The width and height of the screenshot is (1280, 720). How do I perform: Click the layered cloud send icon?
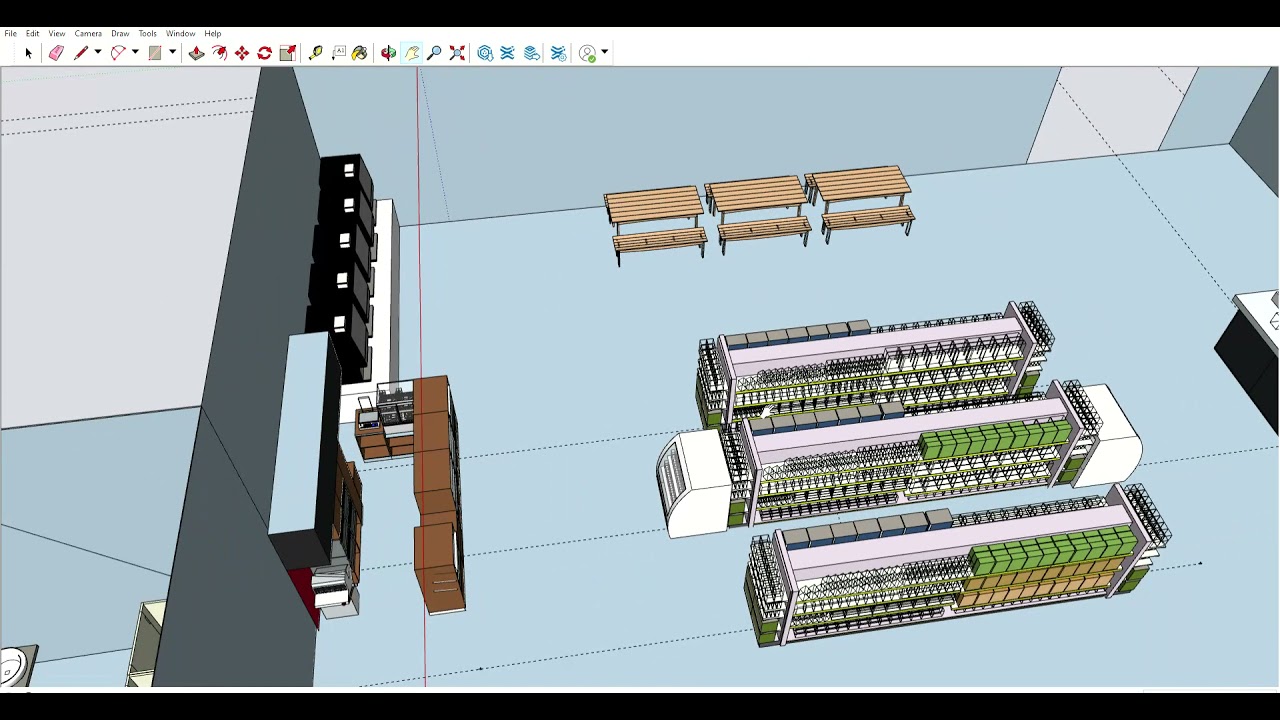point(532,53)
